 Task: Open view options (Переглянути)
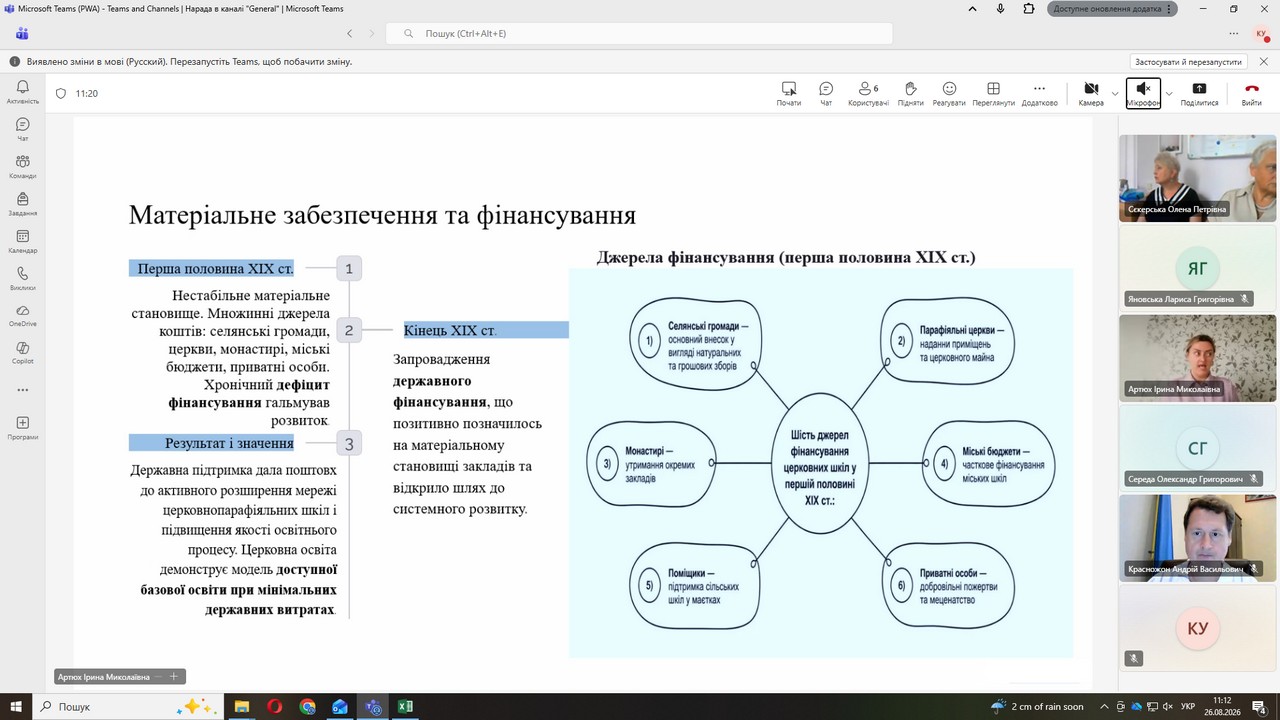pos(993,94)
